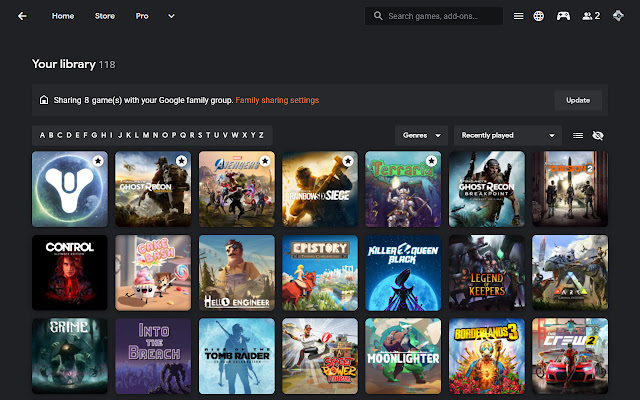Open the Control game tile

[x=70, y=273]
